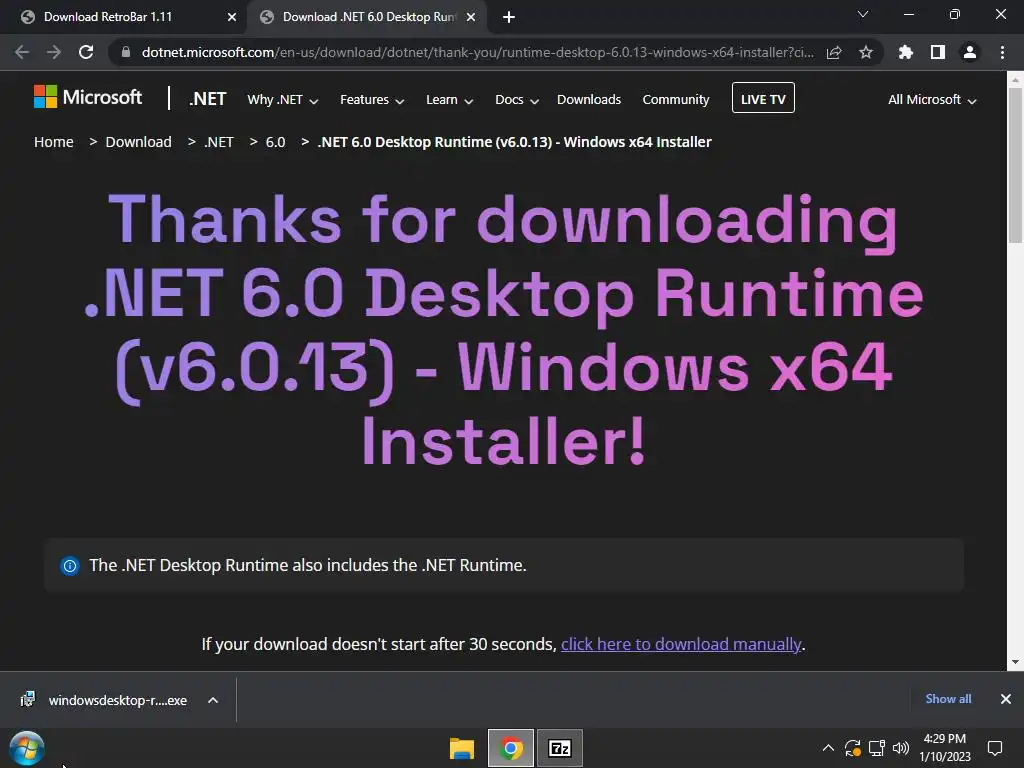Go to 6.0 breadcrumb
Screen dimensions: 1024x768
(276, 142)
